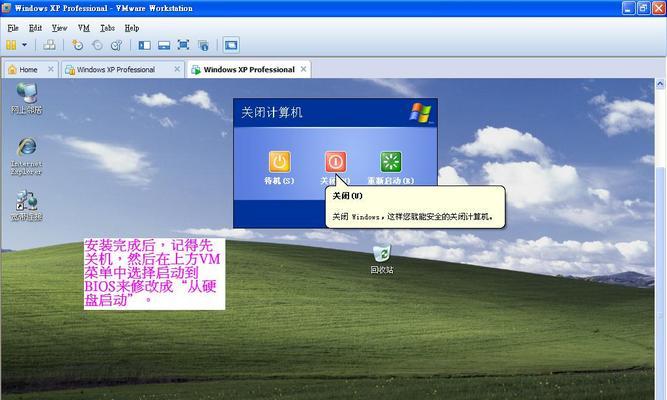Open the power options dropdown arrow
Screen dimensions: 667x400
(x=24, y=45)
